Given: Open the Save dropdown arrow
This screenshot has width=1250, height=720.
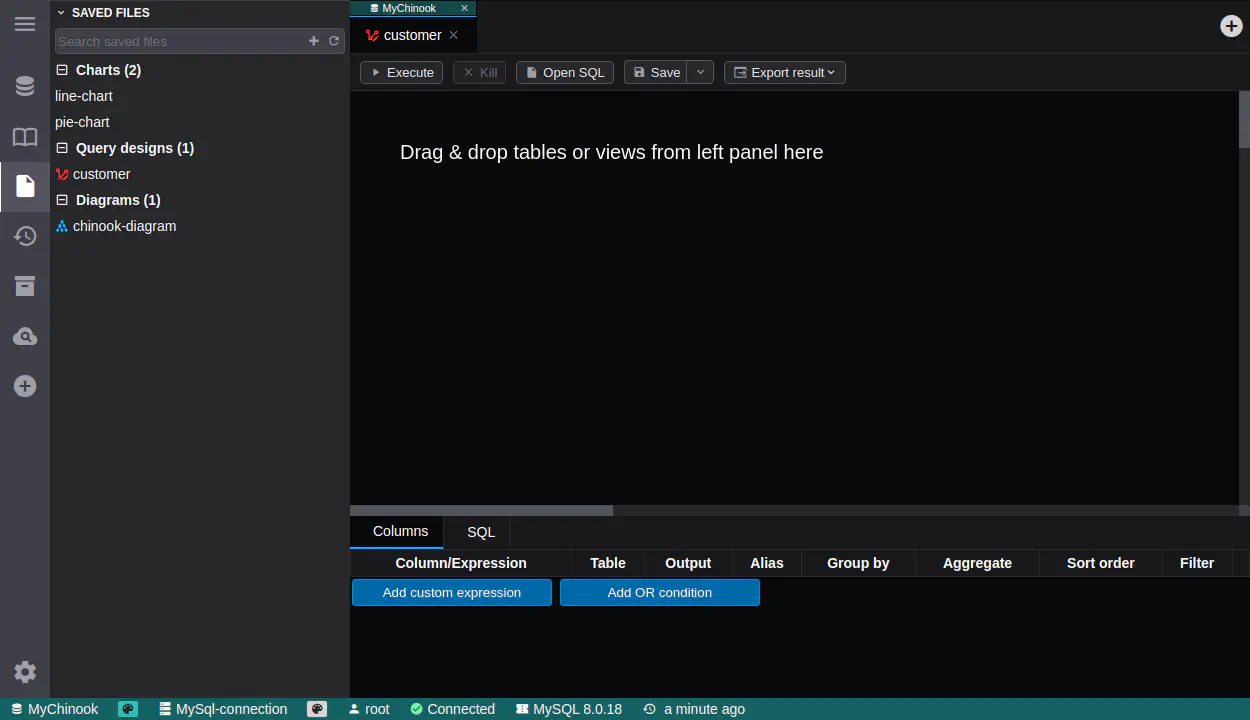Looking at the screenshot, I should (700, 72).
